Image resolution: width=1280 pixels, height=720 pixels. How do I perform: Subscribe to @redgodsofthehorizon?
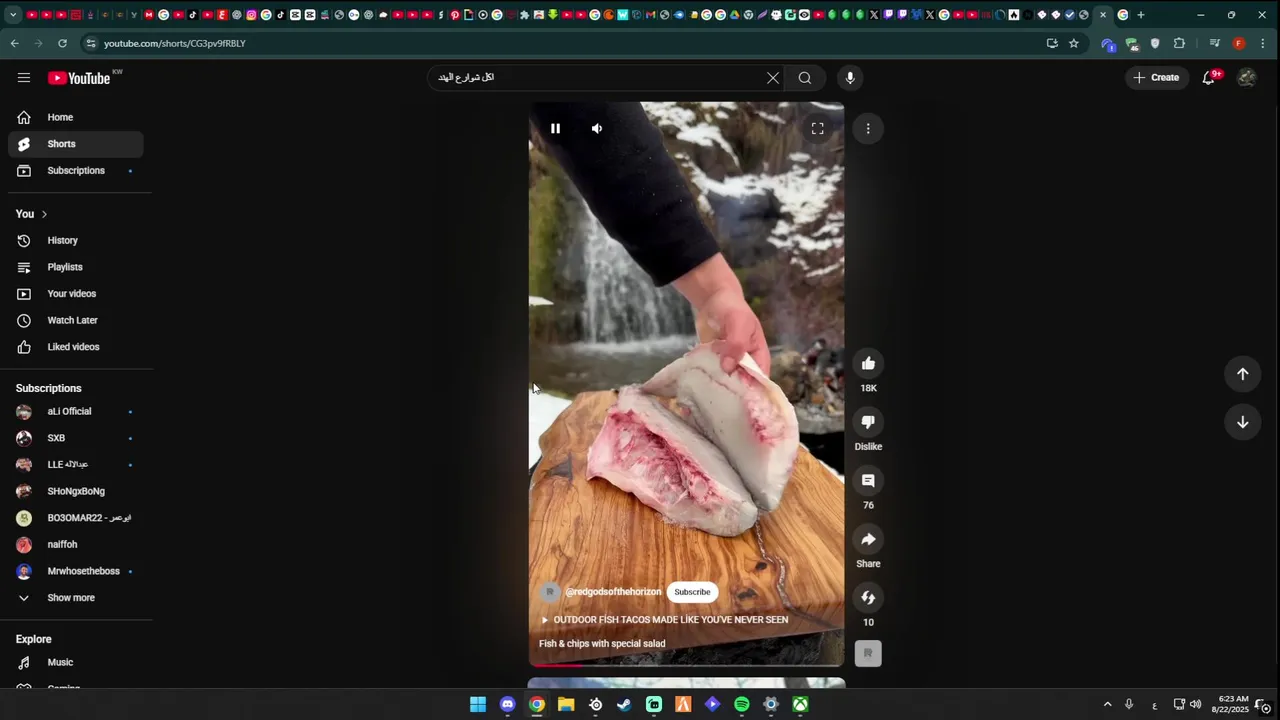(x=692, y=592)
